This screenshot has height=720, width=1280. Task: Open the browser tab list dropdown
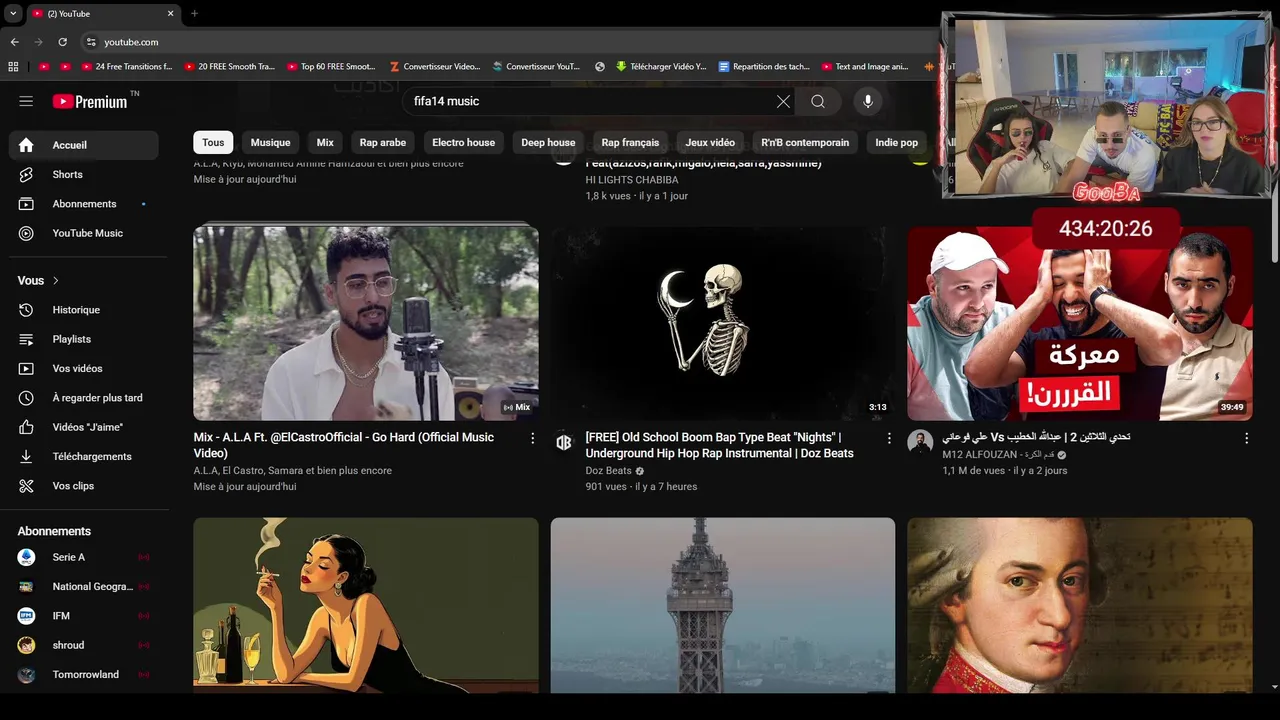pos(12,14)
